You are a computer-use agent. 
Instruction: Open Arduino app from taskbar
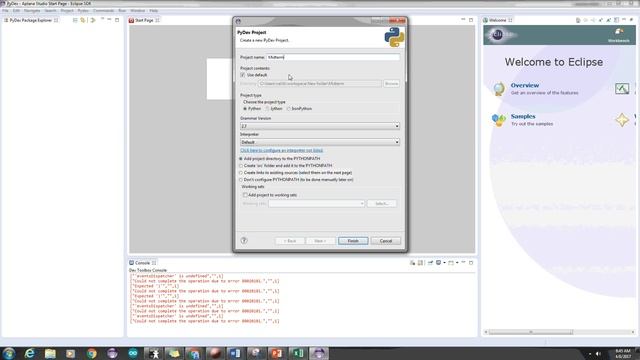point(133,353)
